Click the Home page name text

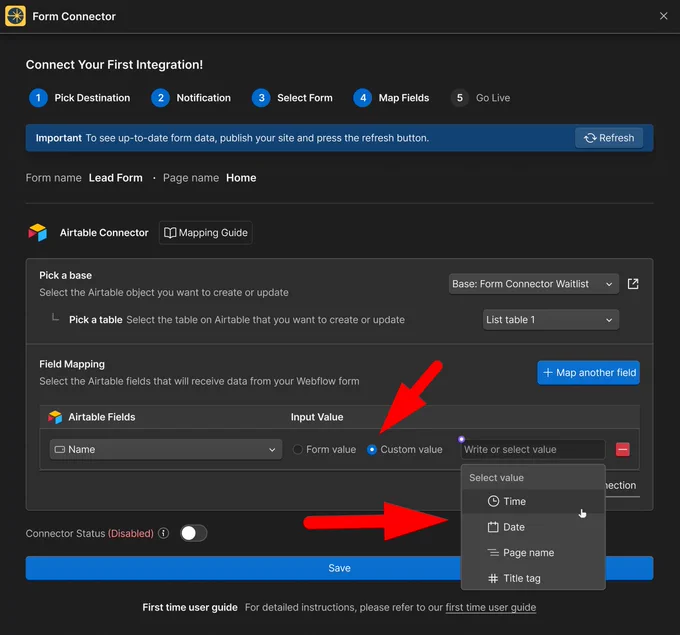[241, 178]
